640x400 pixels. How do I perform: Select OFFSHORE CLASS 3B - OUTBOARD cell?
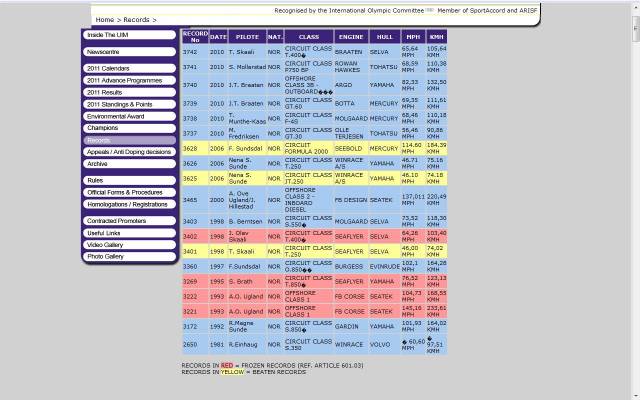click(x=309, y=85)
